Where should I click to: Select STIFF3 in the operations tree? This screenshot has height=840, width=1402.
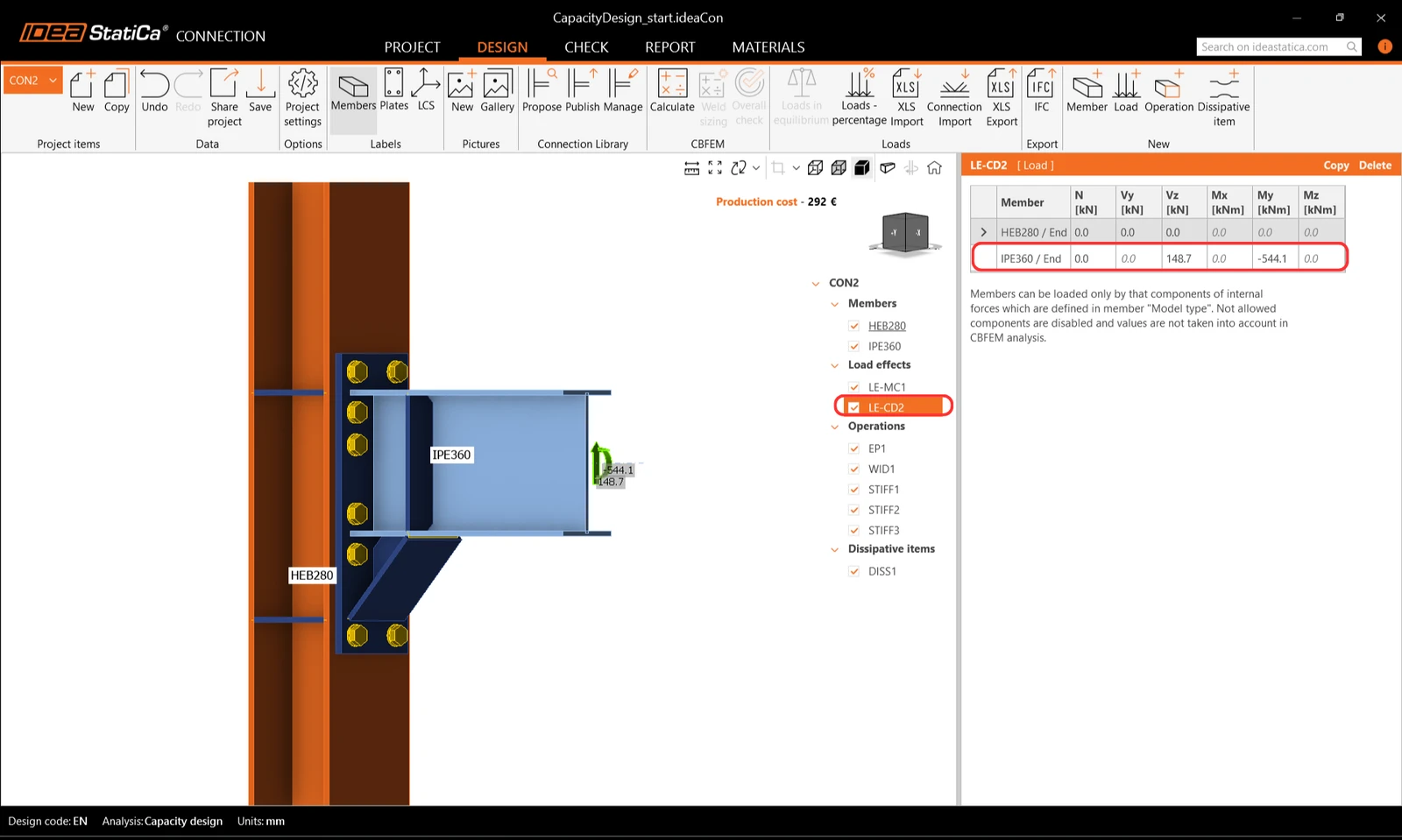coord(883,531)
